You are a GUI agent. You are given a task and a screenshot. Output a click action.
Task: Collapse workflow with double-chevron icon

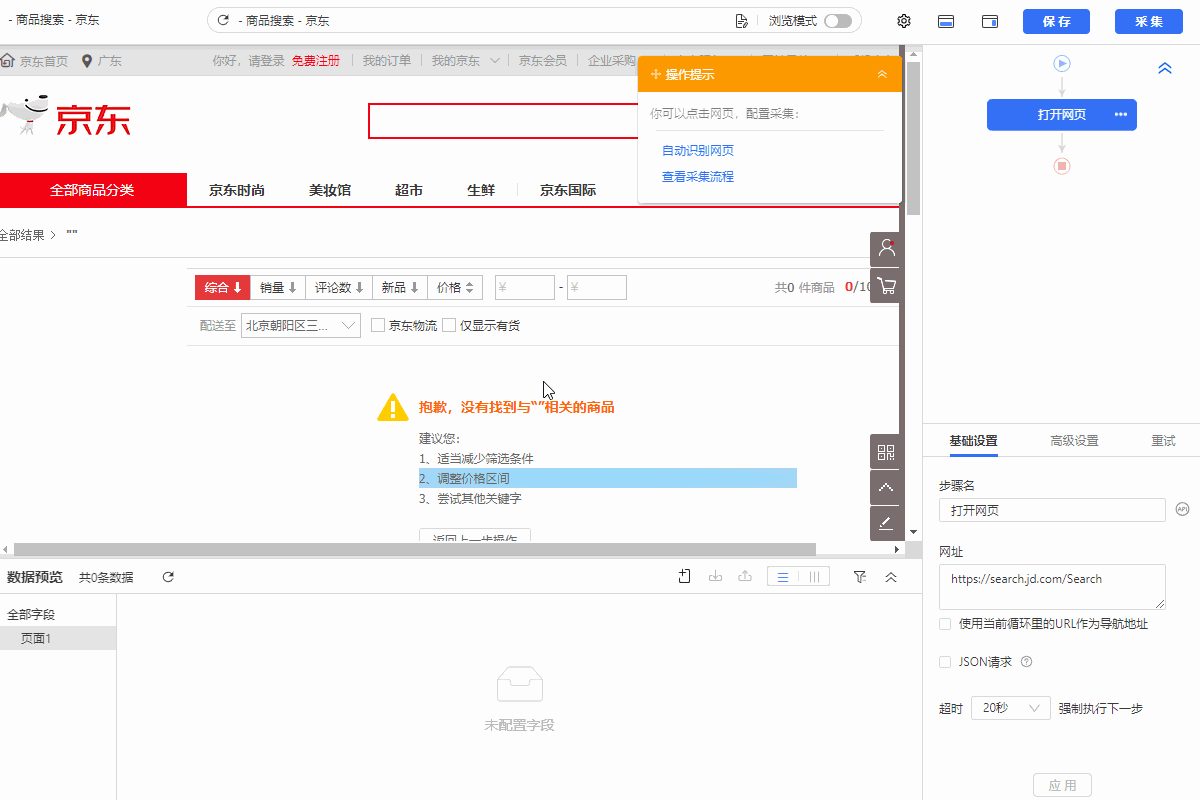(x=1165, y=68)
